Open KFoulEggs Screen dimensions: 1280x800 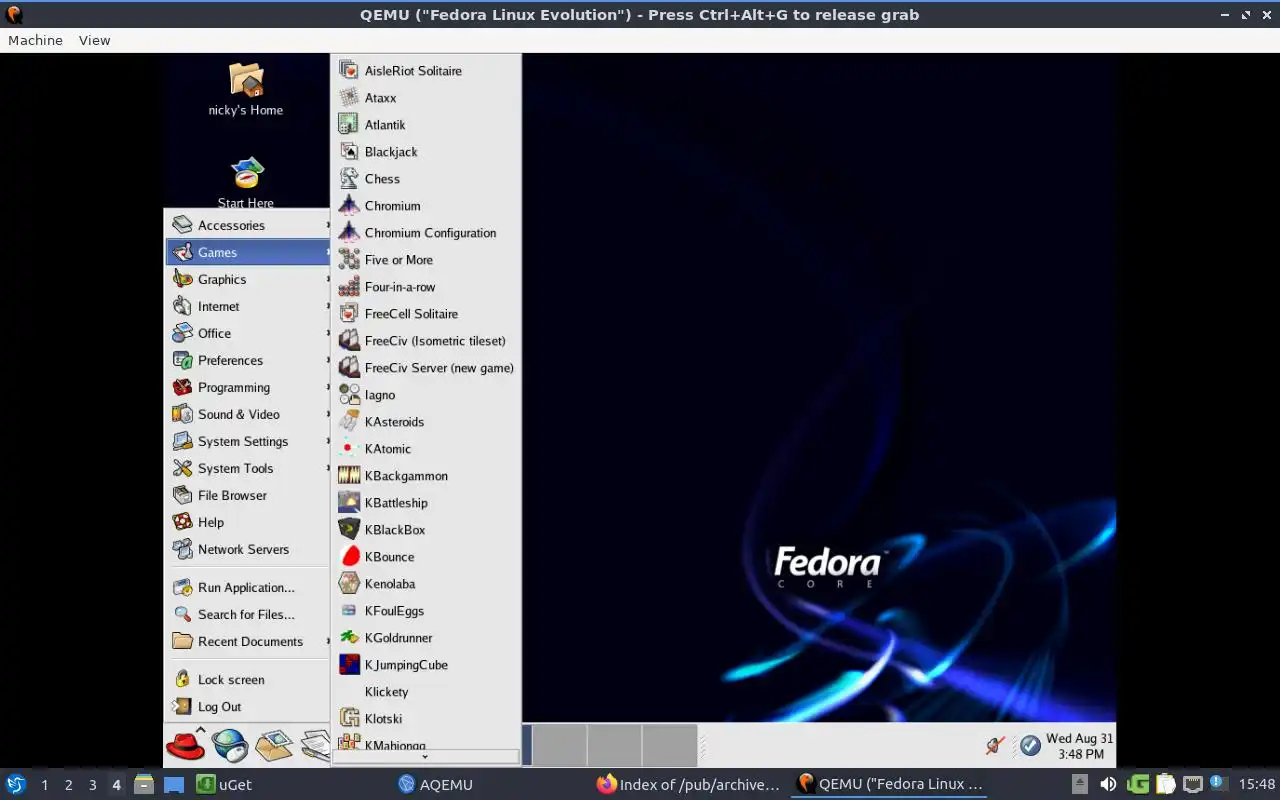(x=426, y=611)
